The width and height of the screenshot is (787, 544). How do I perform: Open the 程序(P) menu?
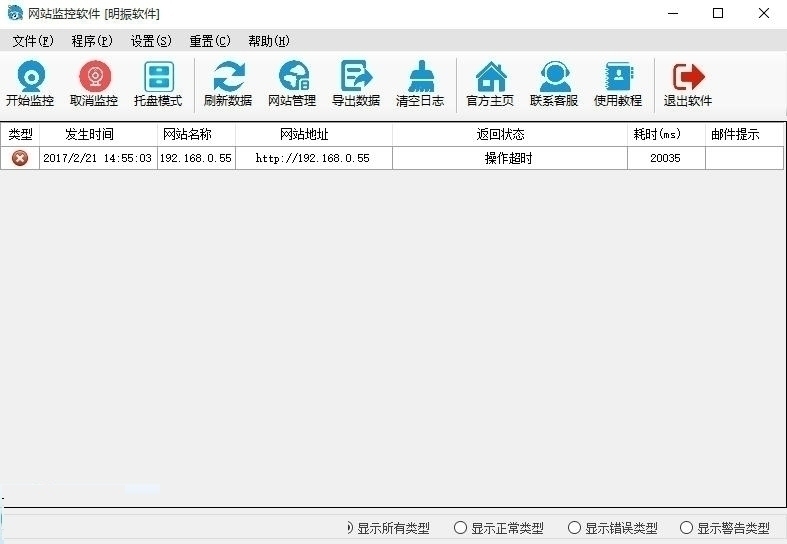92,41
